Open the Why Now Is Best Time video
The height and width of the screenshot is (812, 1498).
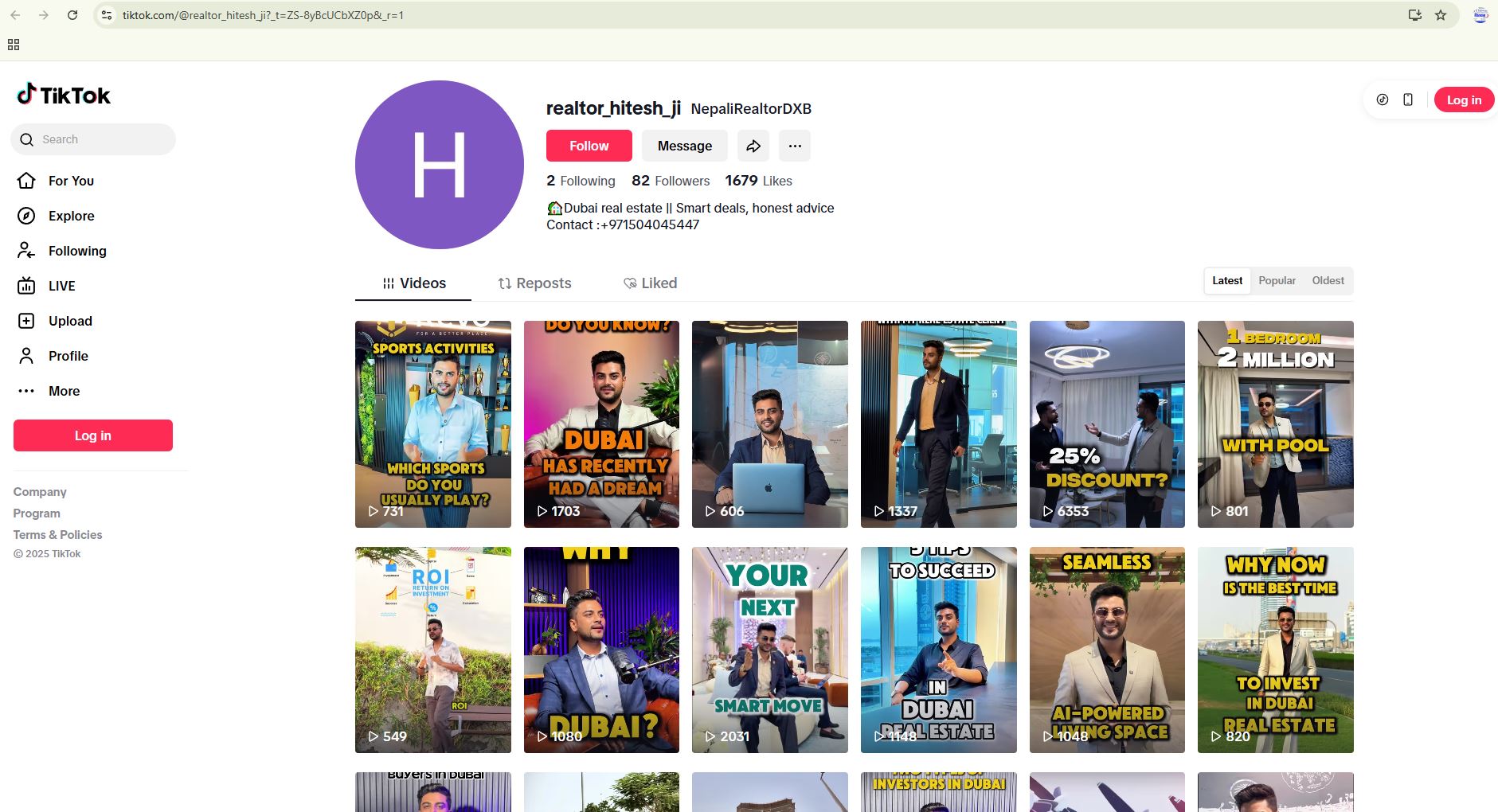(1276, 650)
